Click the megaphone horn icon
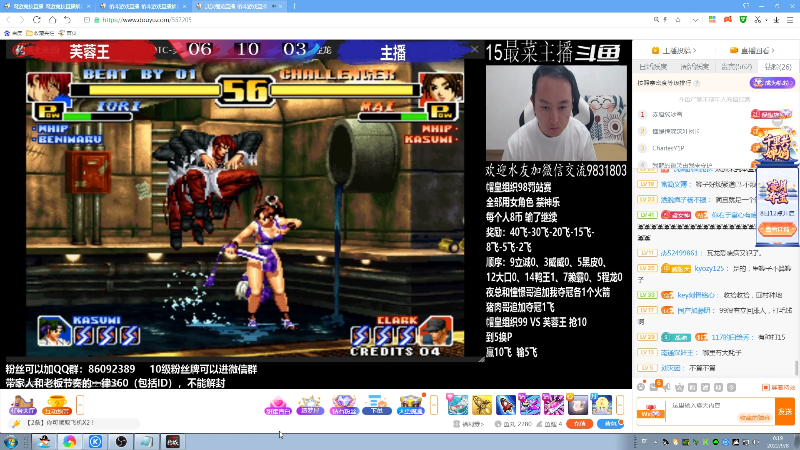The height and width of the screenshot is (450, 800). coord(666,387)
